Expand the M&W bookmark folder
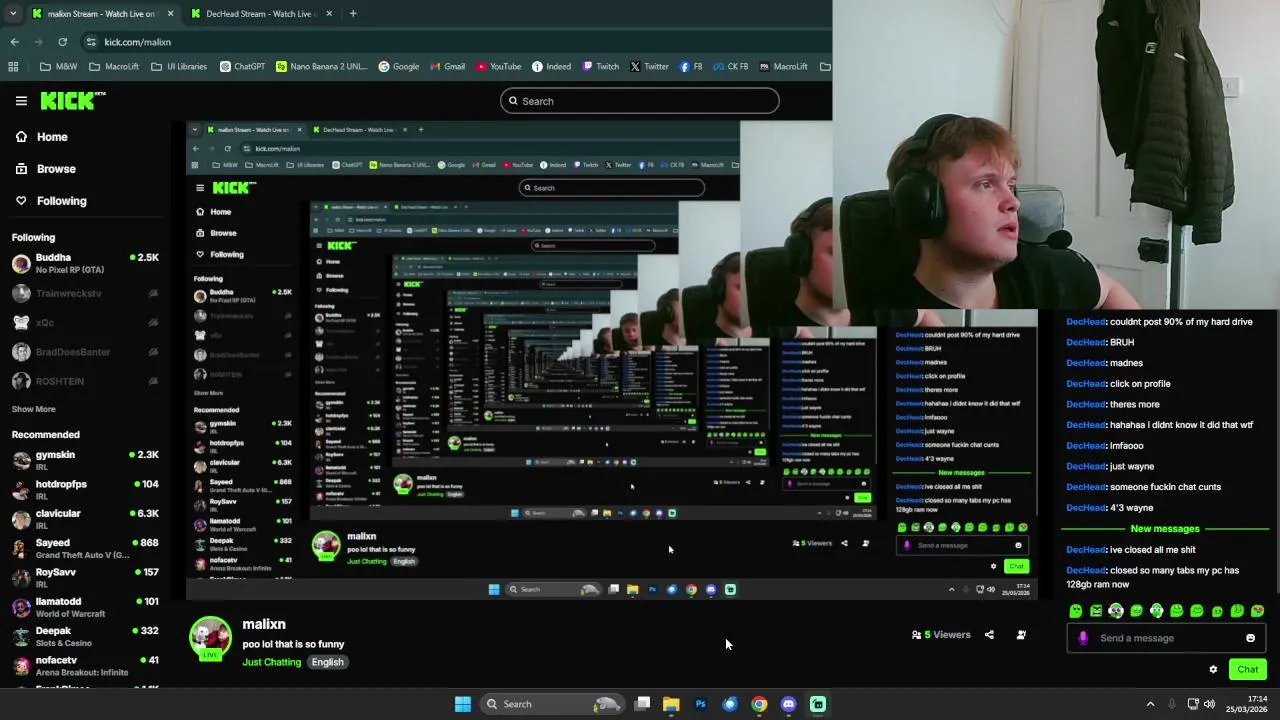The width and height of the screenshot is (1280, 720). click(x=58, y=67)
